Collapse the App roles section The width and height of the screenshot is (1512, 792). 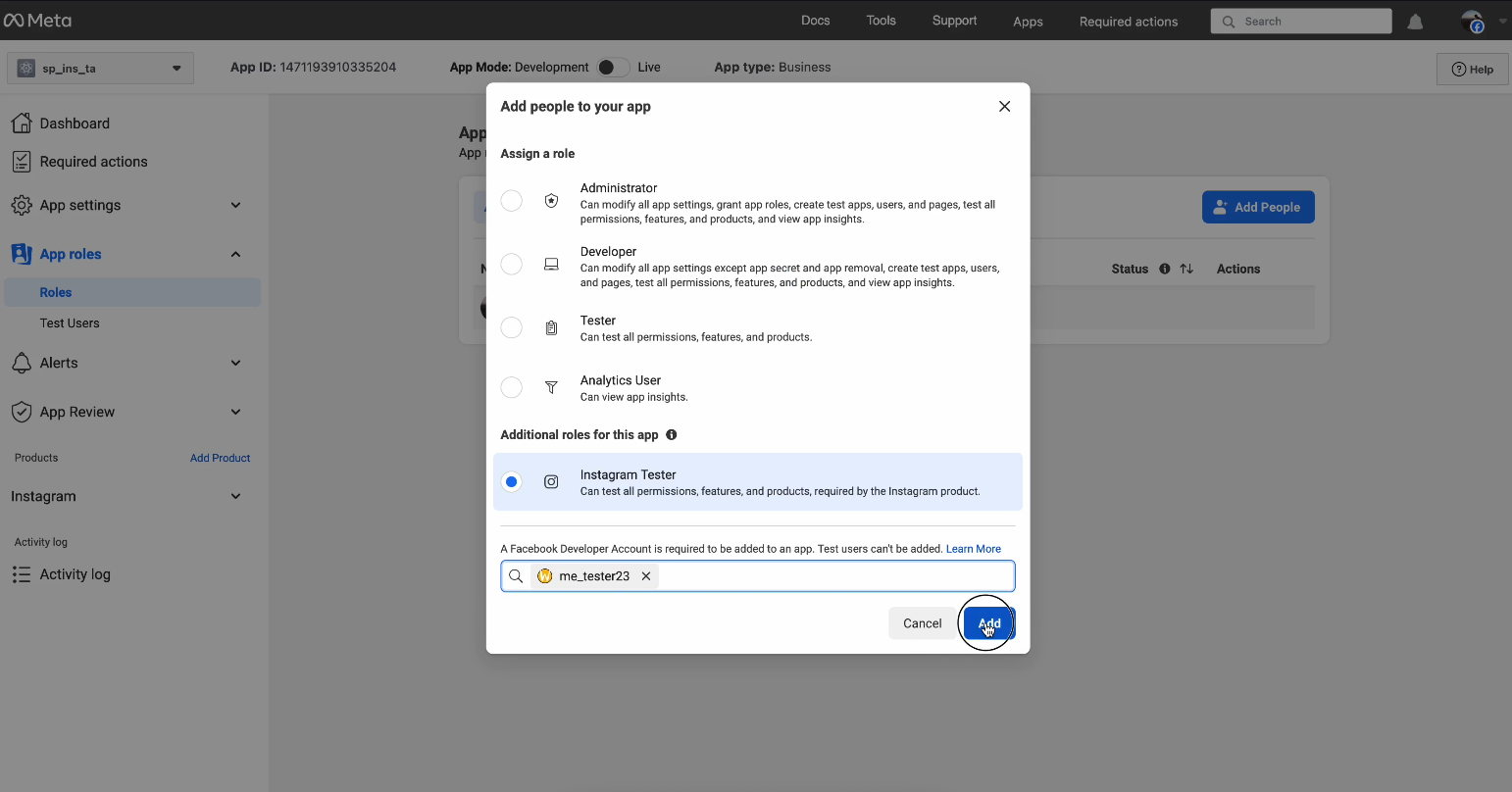pyautogui.click(x=235, y=254)
